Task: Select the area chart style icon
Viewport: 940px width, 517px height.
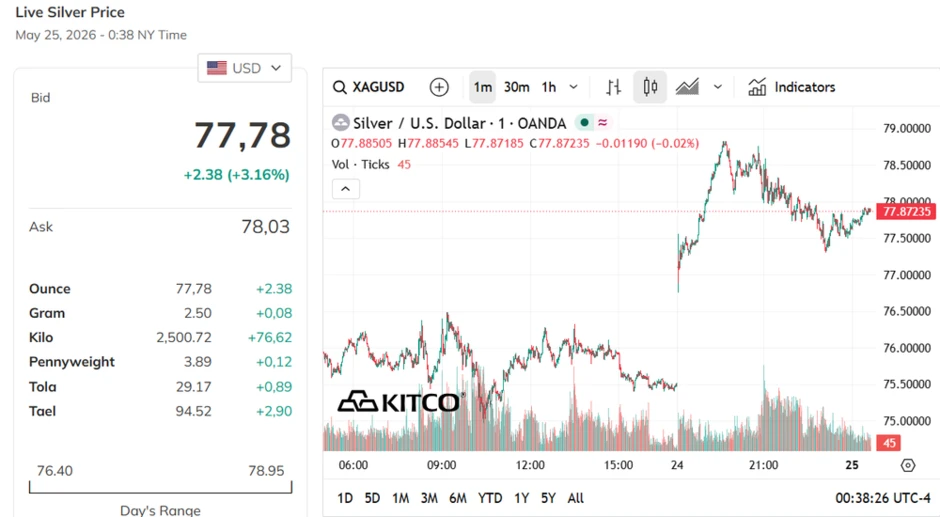Action: click(687, 87)
